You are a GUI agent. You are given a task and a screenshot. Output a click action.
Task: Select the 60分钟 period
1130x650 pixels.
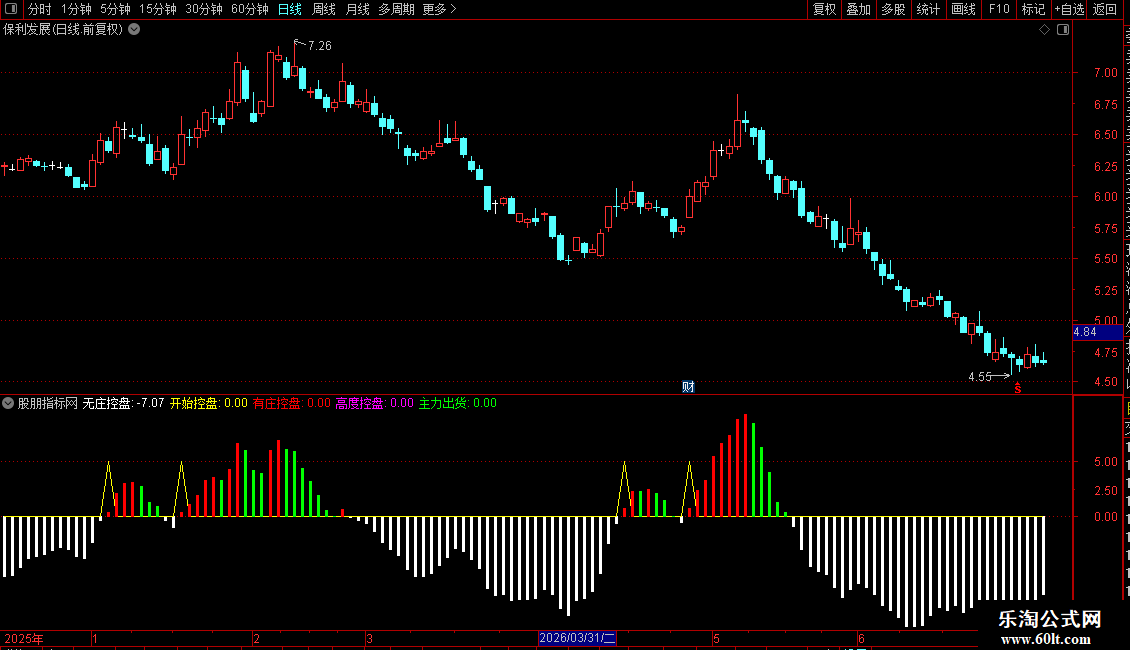click(x=250, y=9)
